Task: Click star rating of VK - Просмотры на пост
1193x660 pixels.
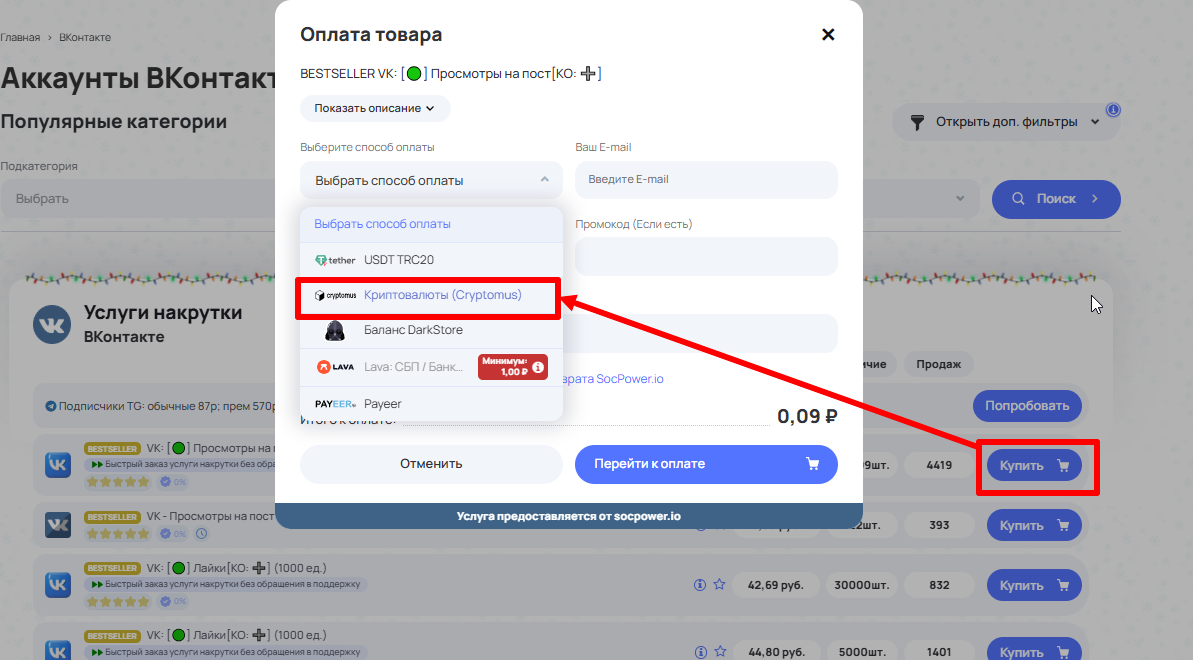Action: [118, 534]
